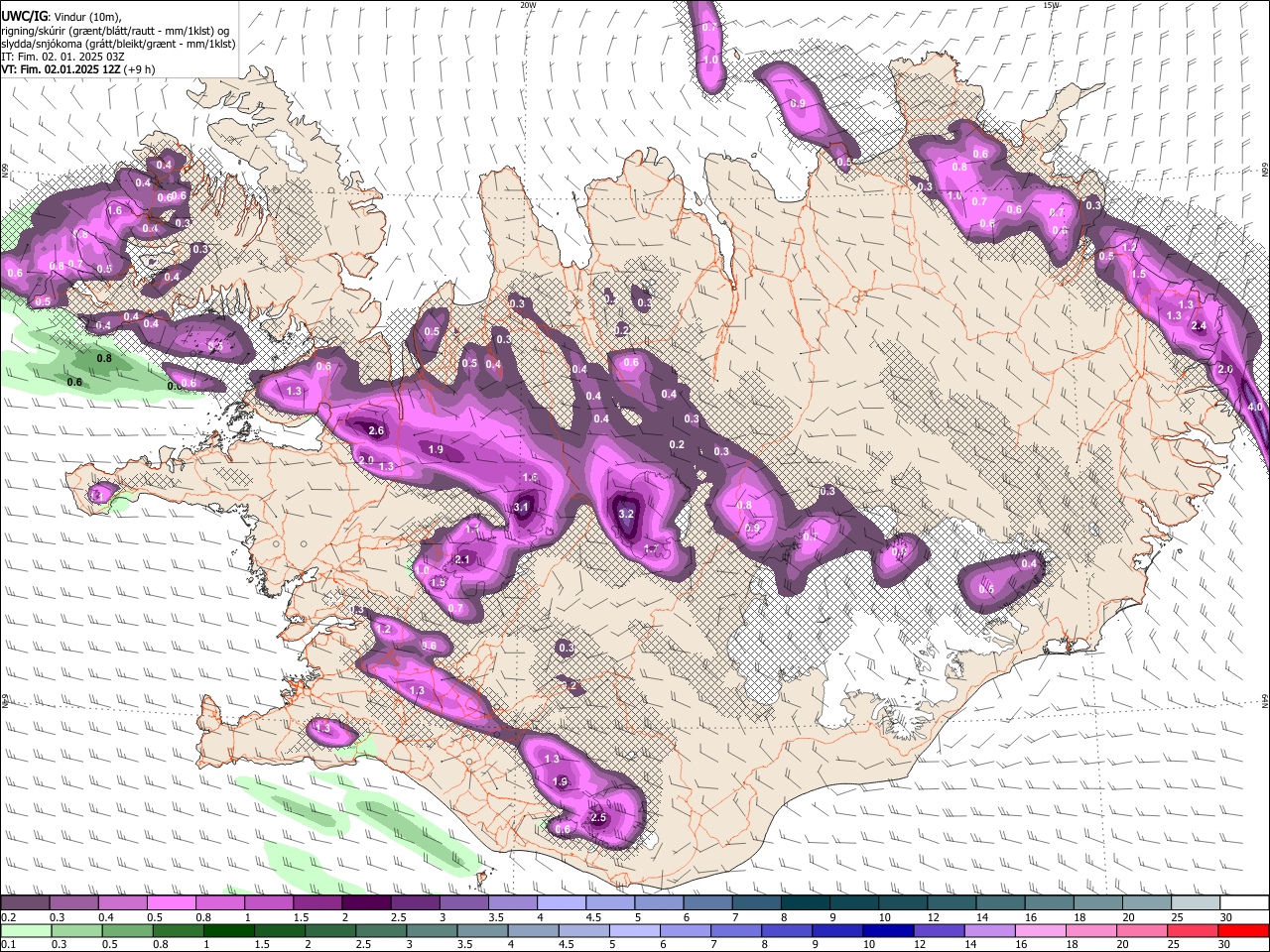This screenshot has width=1270, height=952.
Task: Click the IT: Fim. 02. 01. 2025 03Z line
Action: coord(63,57)
